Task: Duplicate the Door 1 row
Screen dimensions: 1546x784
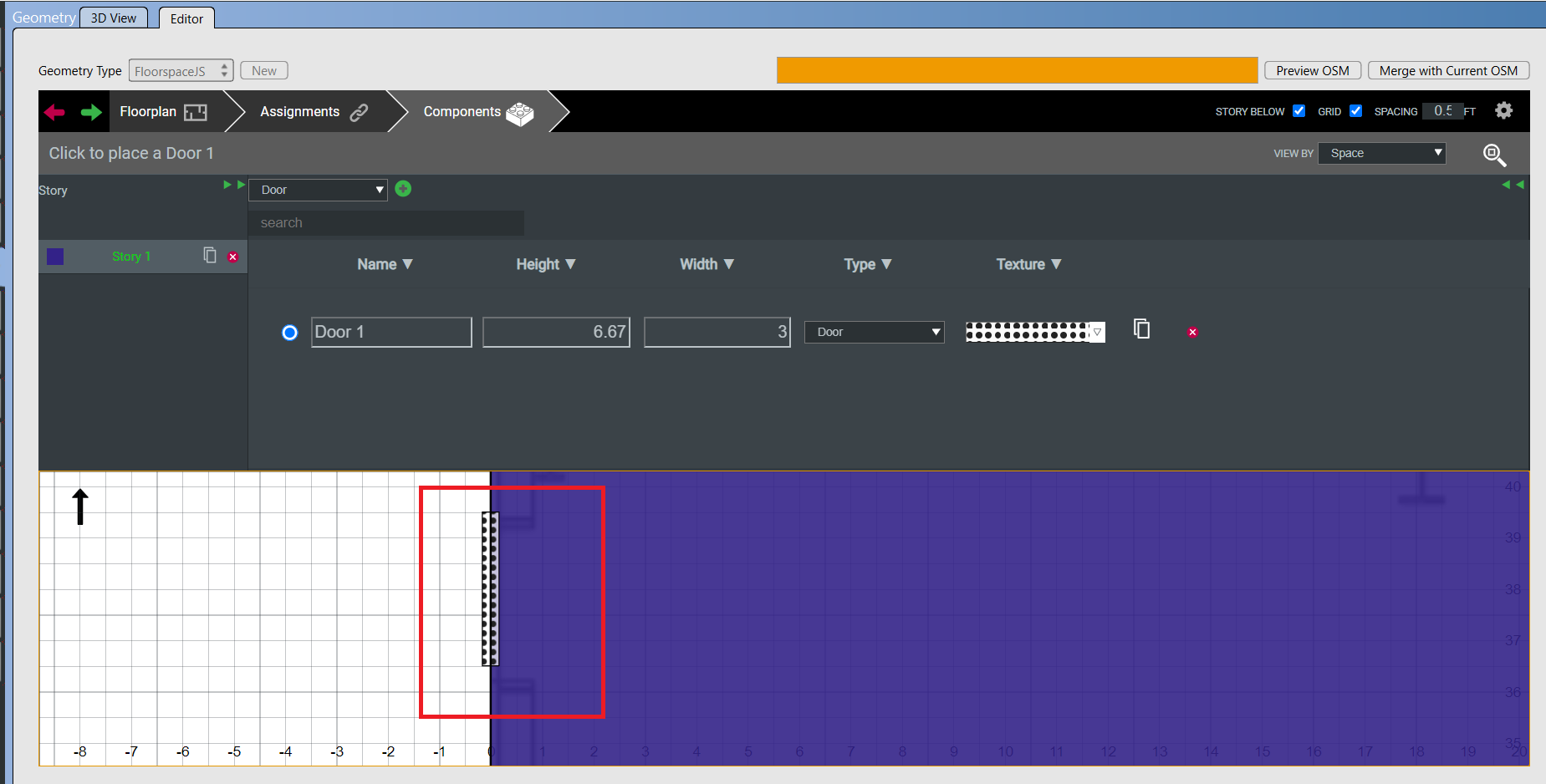Action: coord(1141,328)
